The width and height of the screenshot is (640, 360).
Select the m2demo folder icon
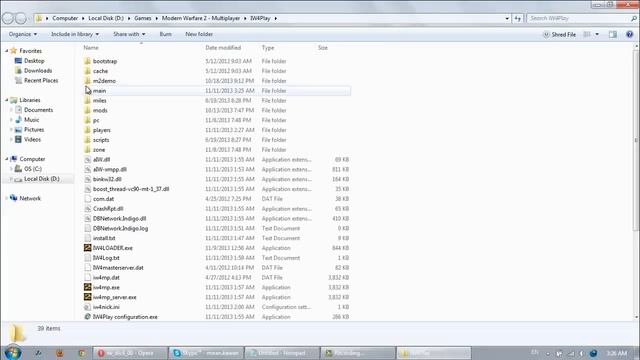click(x=87, y=81)
